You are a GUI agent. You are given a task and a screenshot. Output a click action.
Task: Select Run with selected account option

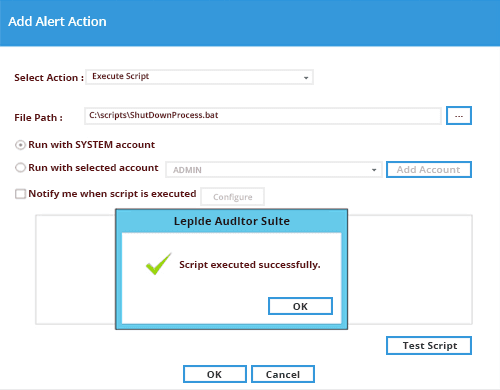20,168
